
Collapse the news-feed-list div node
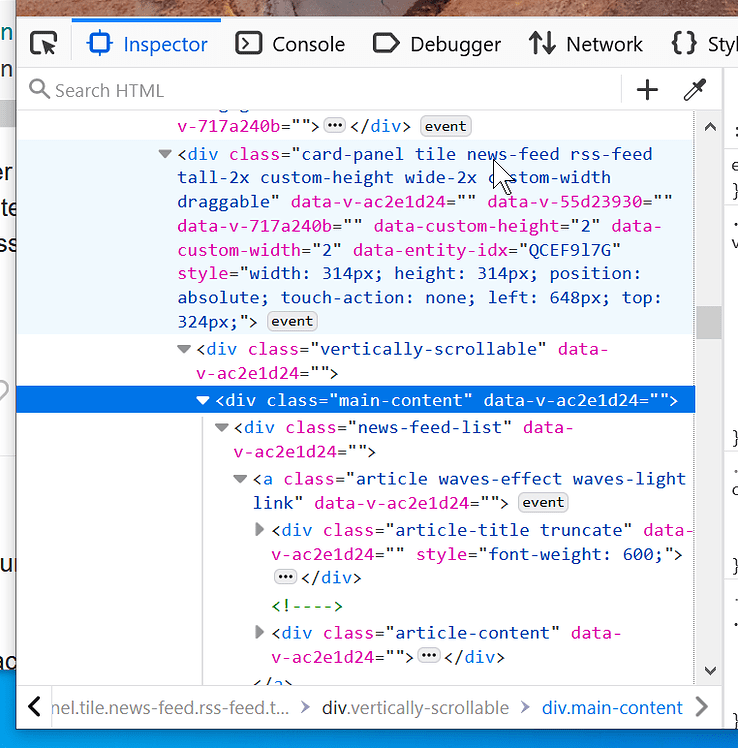click(221, 427)
